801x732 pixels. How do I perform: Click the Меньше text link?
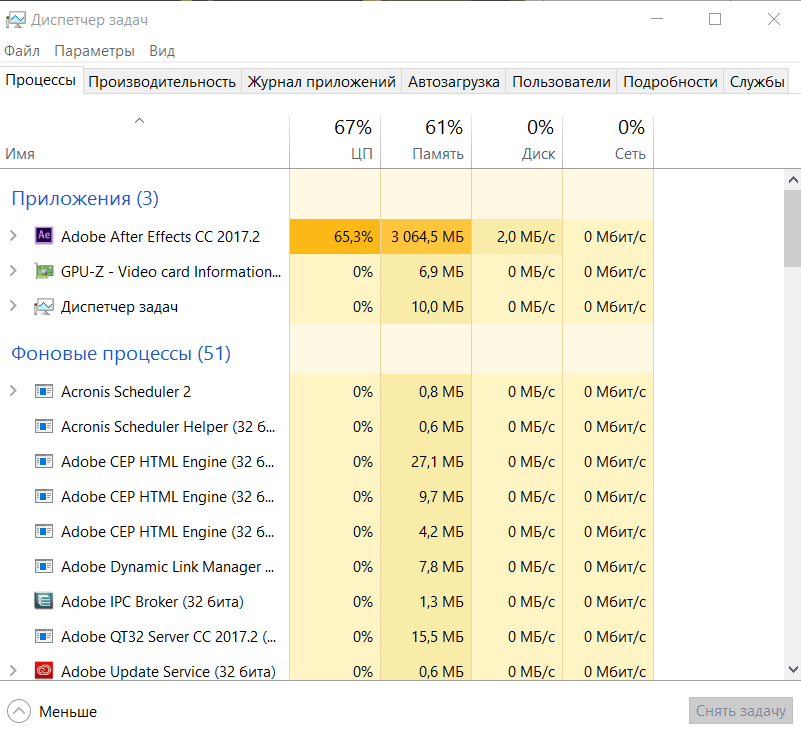(x=68, y=712)
